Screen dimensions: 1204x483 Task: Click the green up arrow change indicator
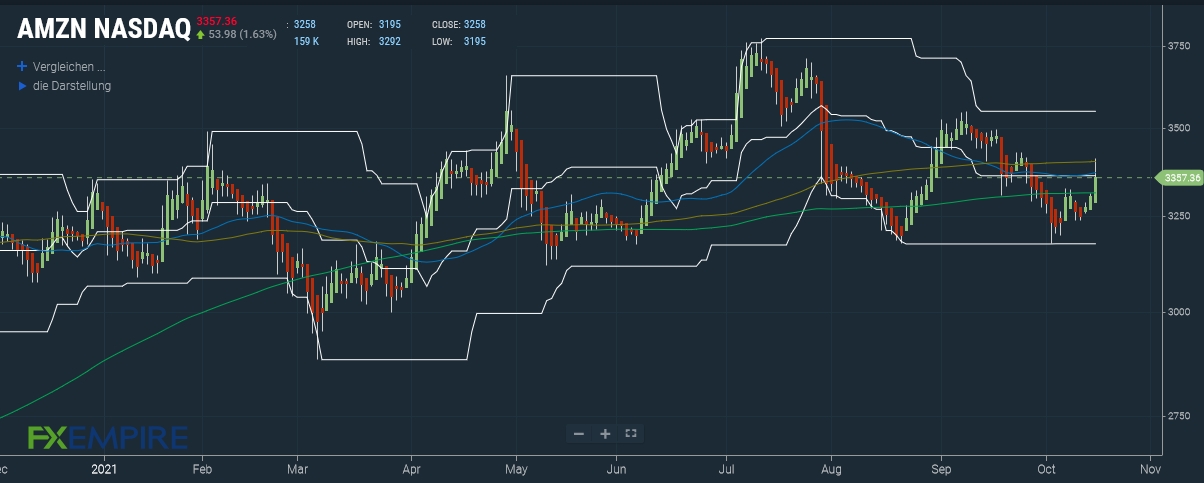[201, 35]
